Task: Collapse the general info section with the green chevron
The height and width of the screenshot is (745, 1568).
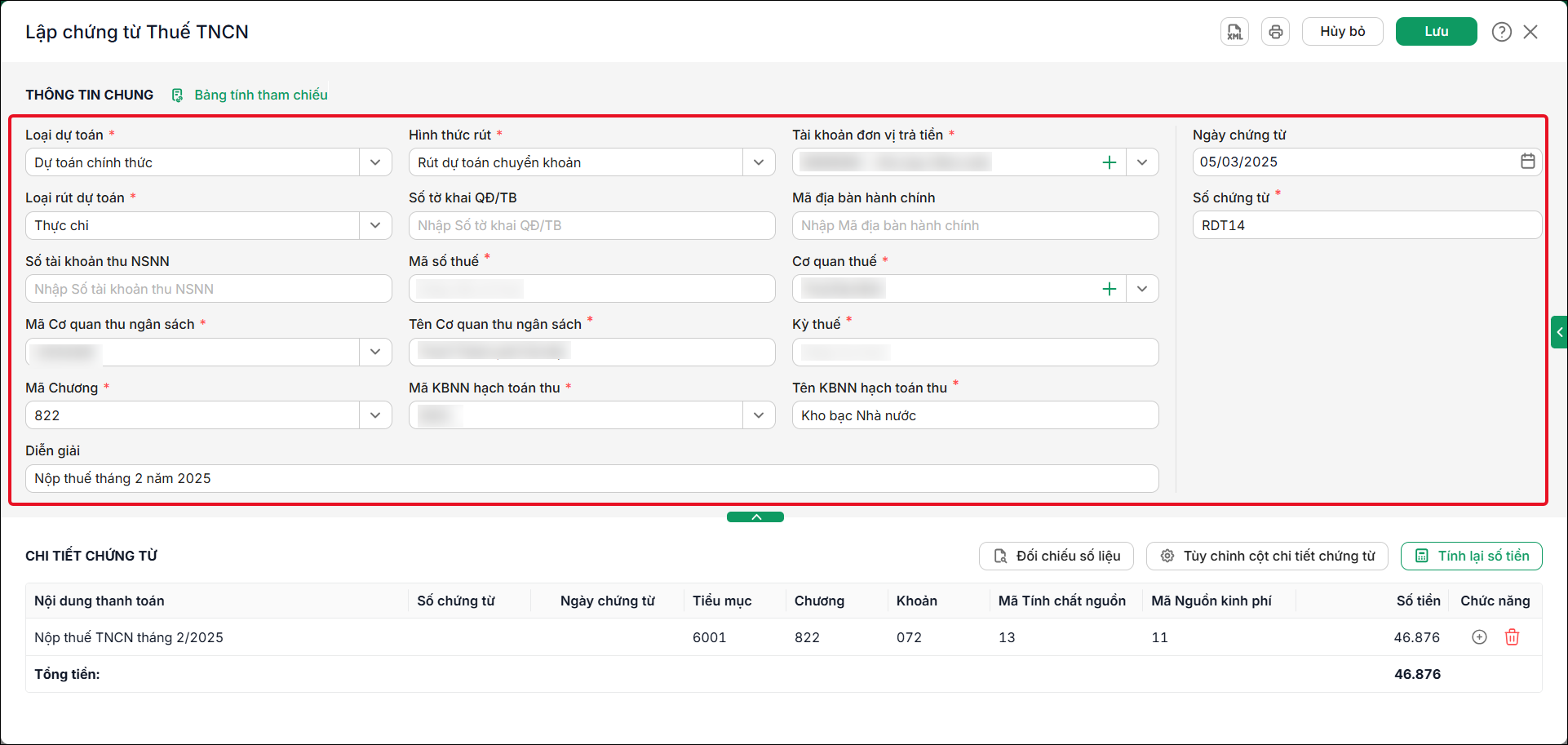Action: coord(755,517)
